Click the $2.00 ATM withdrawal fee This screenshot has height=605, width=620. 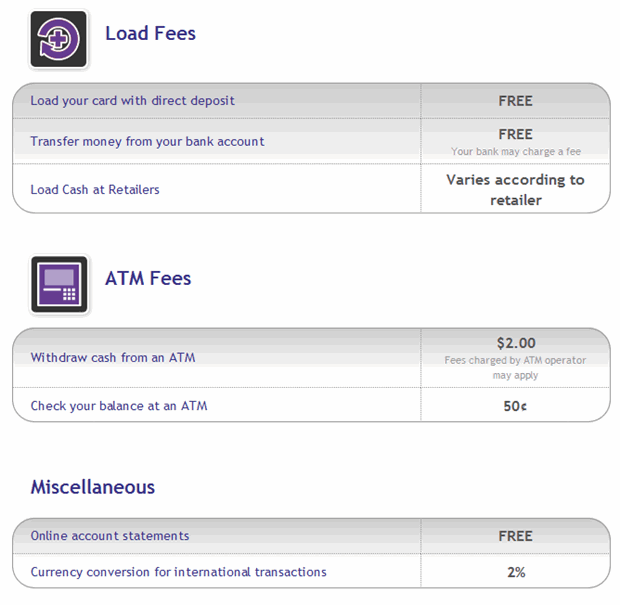516,343
